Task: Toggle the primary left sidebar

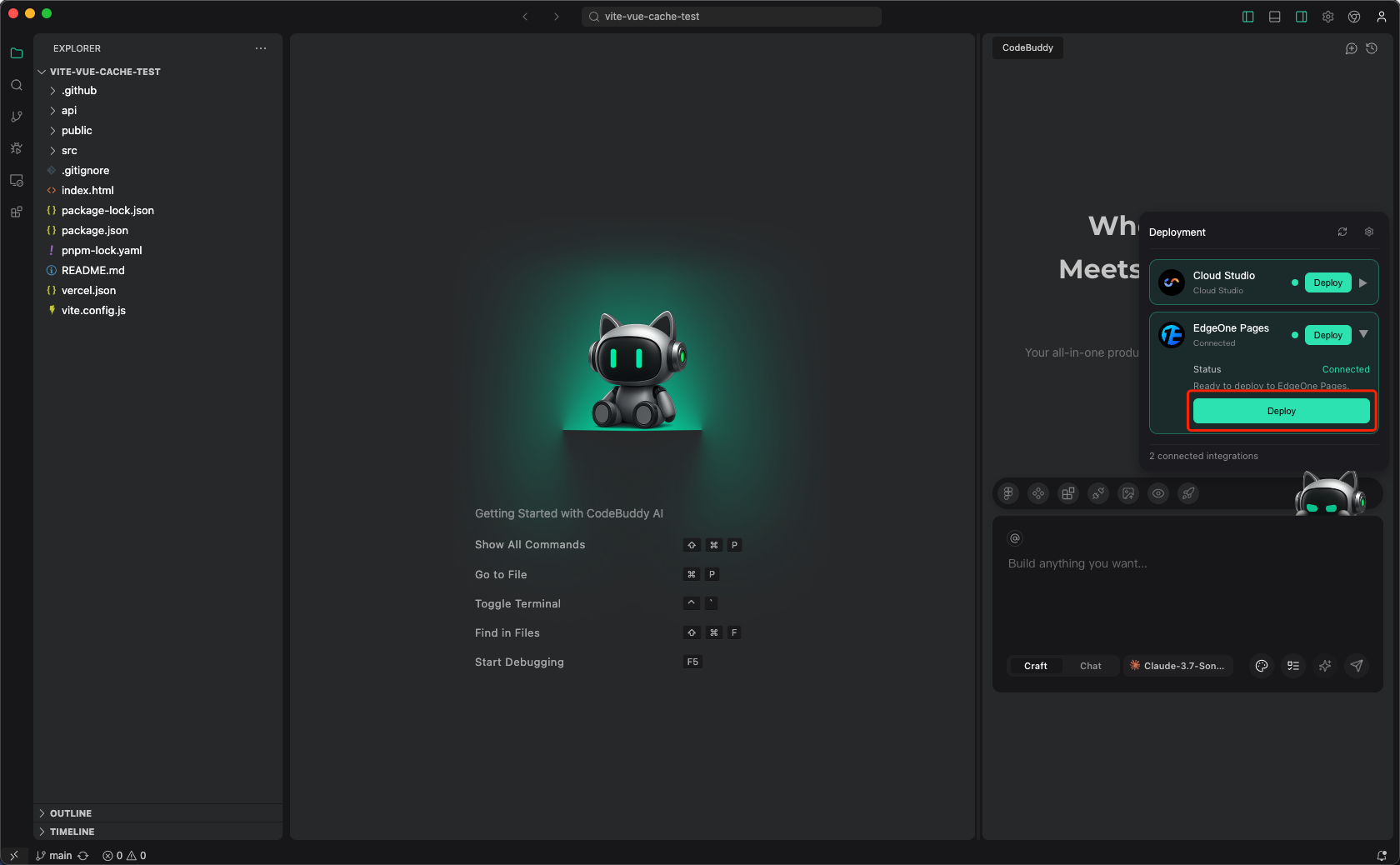Action: tap(1247, 17)
